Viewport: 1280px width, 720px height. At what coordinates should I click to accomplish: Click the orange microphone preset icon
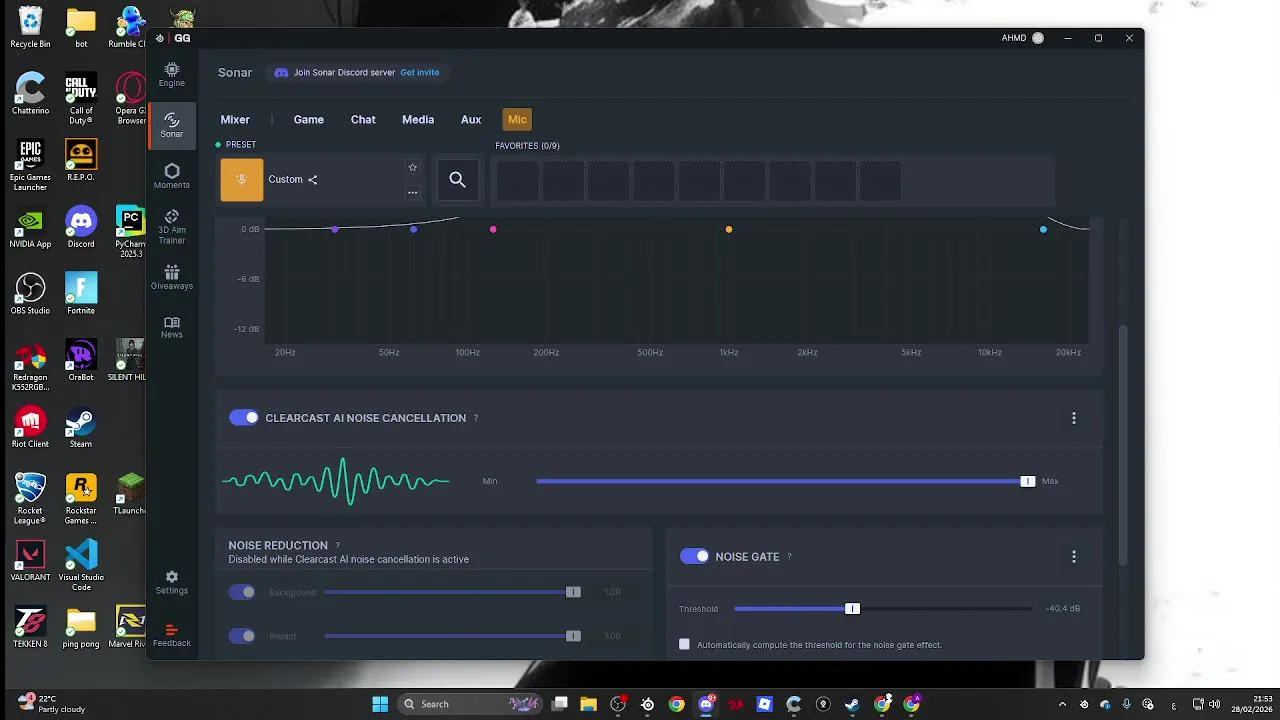point(242,180)
